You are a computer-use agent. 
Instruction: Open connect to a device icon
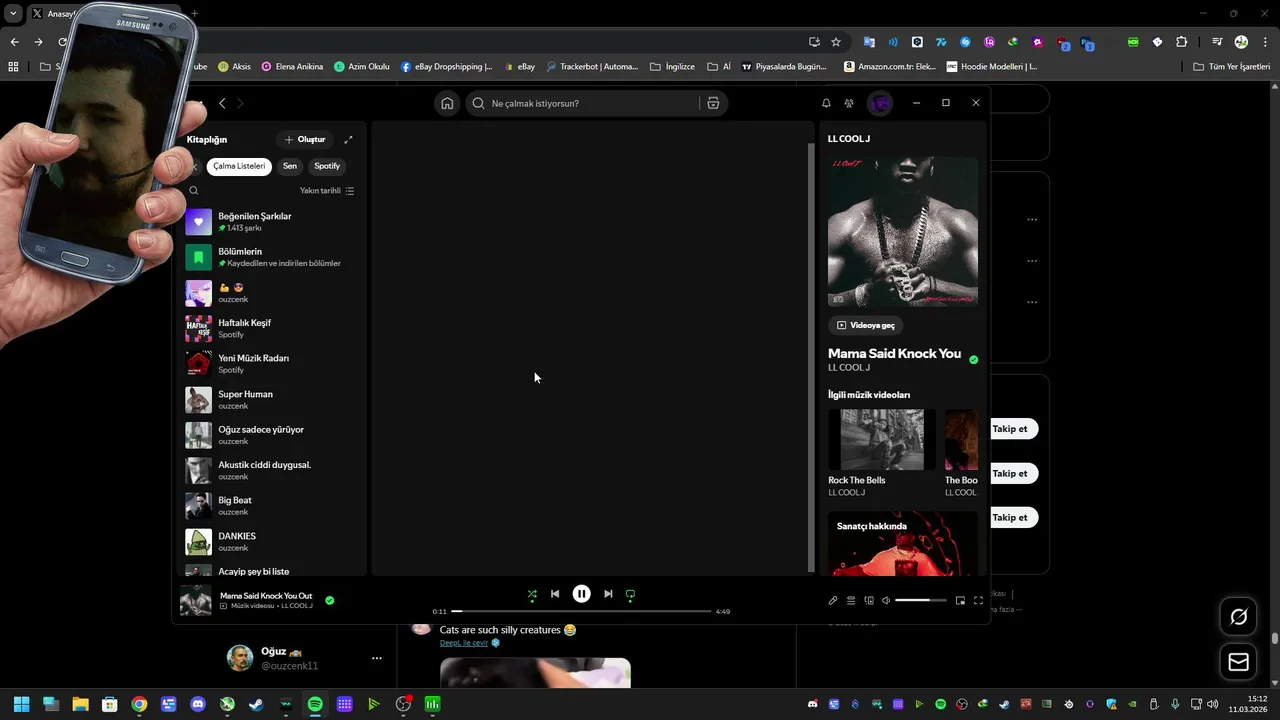click(x=869, y=601)
